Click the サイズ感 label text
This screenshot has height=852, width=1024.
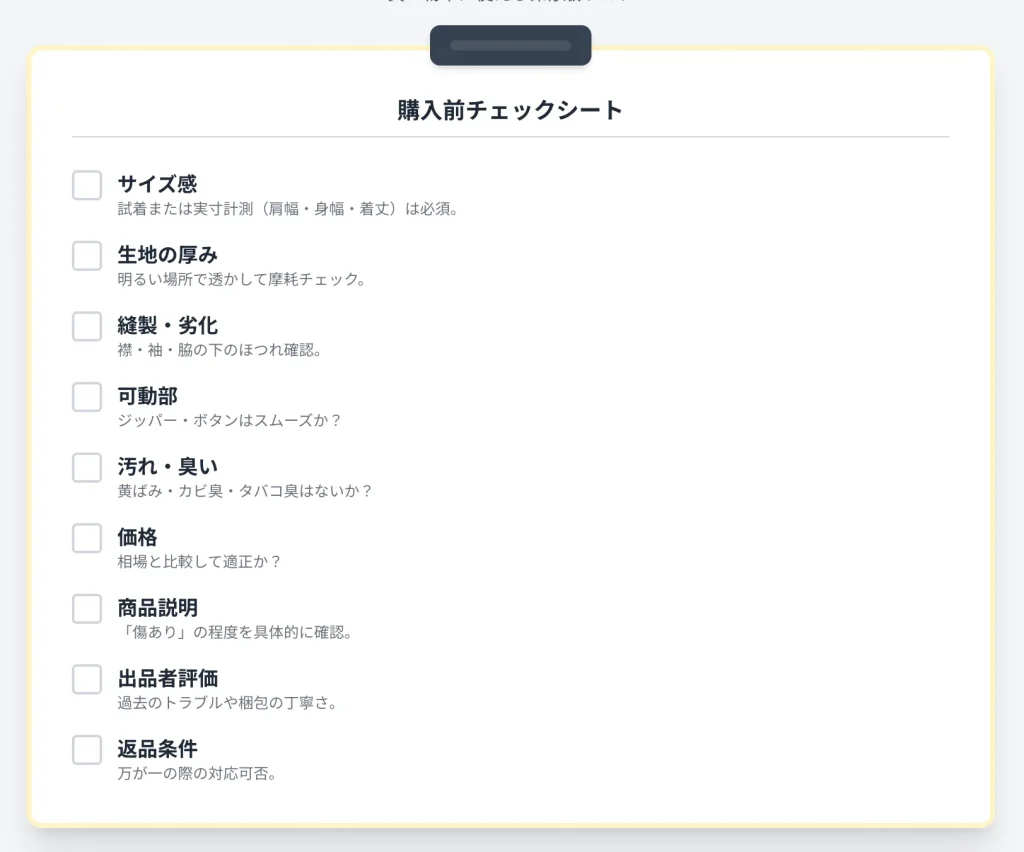pyautogui.click(x=157, y=184)
